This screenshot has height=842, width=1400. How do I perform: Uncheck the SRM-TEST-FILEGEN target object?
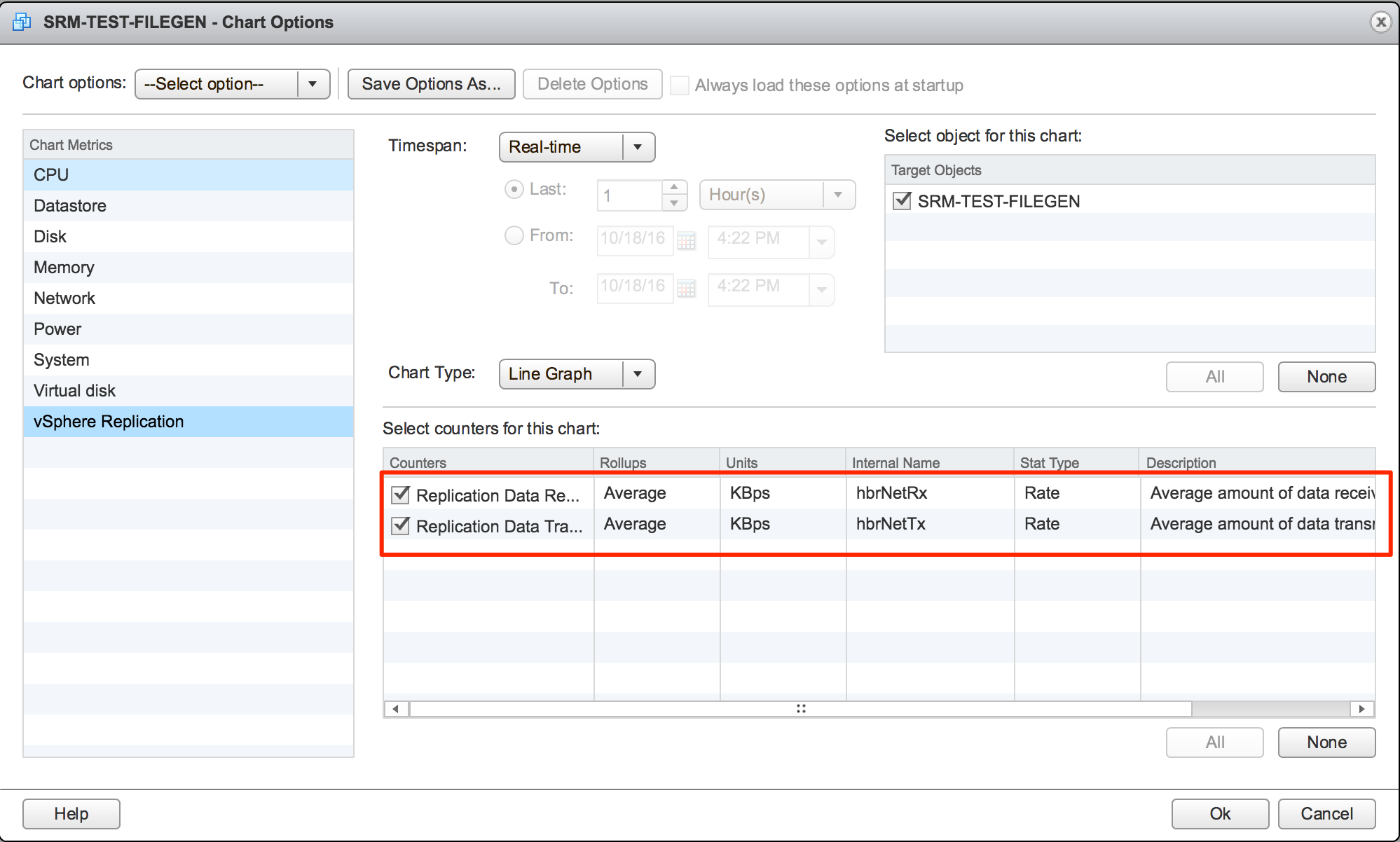[901, 201]
